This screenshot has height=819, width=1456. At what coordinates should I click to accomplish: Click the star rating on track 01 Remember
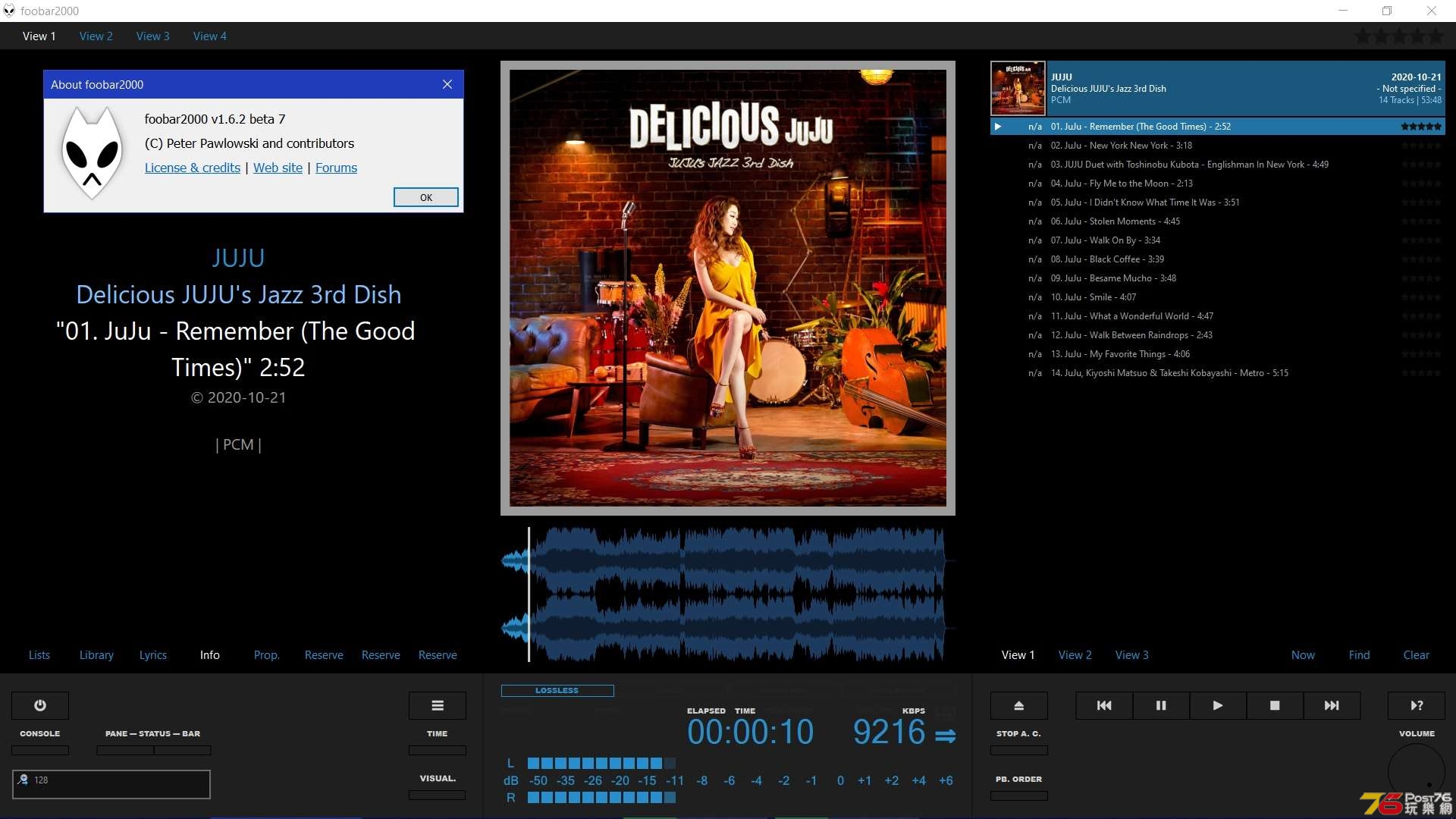tap(1421, 127)
